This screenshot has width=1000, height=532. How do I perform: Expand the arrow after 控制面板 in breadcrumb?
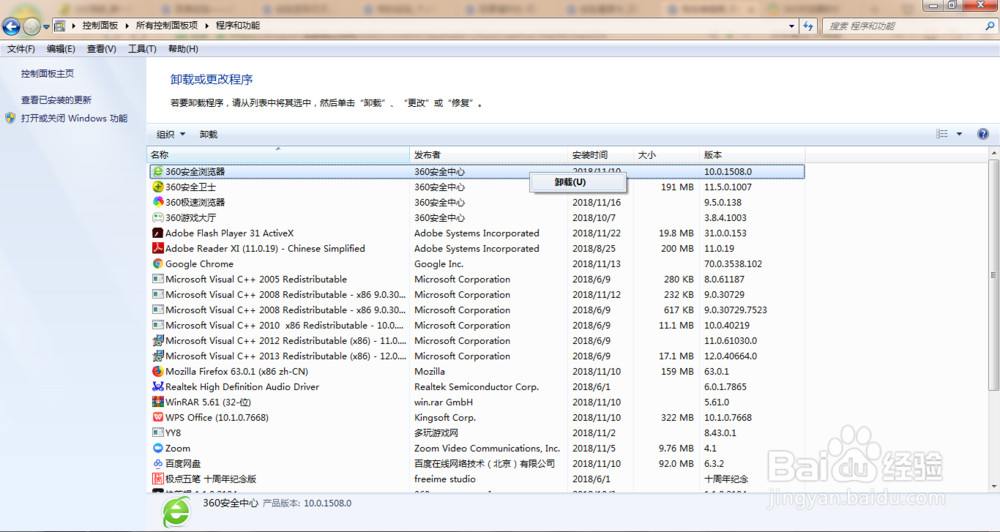126,26
